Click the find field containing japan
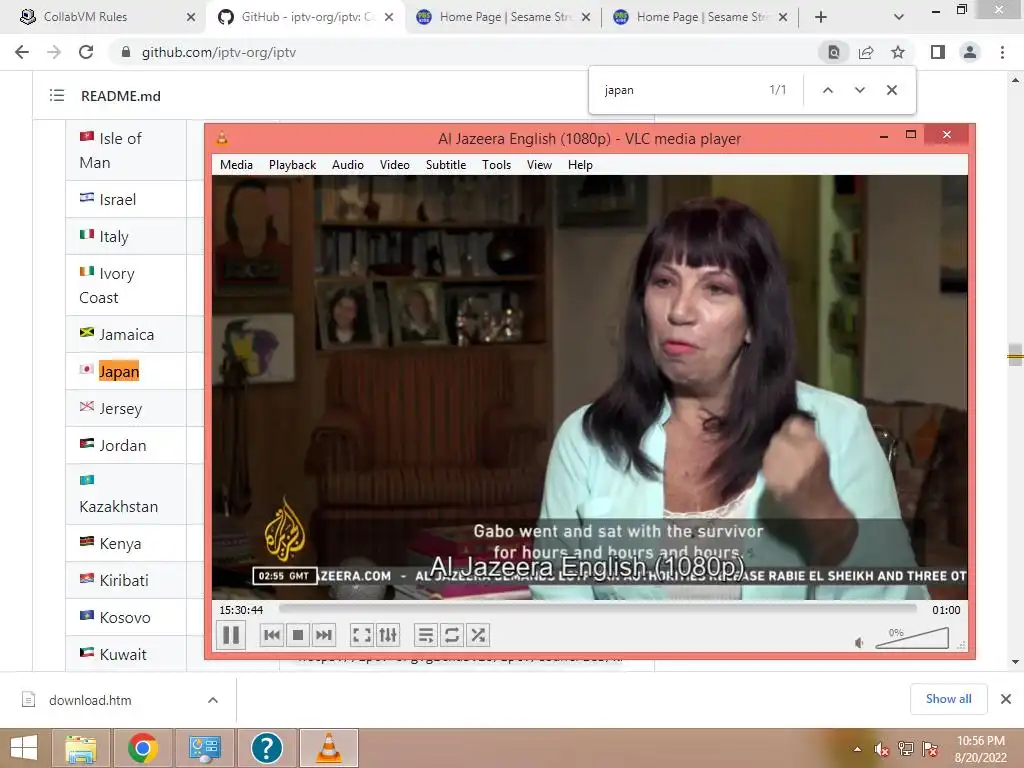This screenshot has height=768, width=1024. [x=679, y=90]
